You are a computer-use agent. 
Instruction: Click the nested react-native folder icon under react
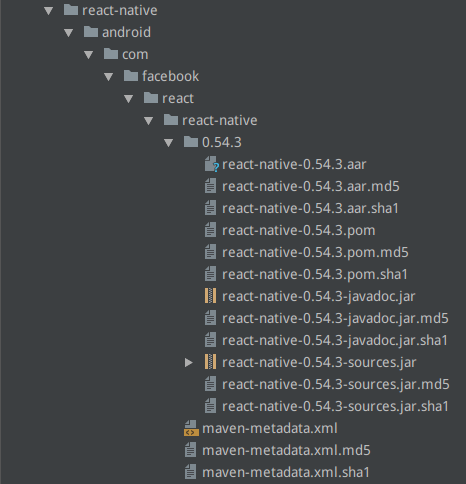click(x=171, y=120)
